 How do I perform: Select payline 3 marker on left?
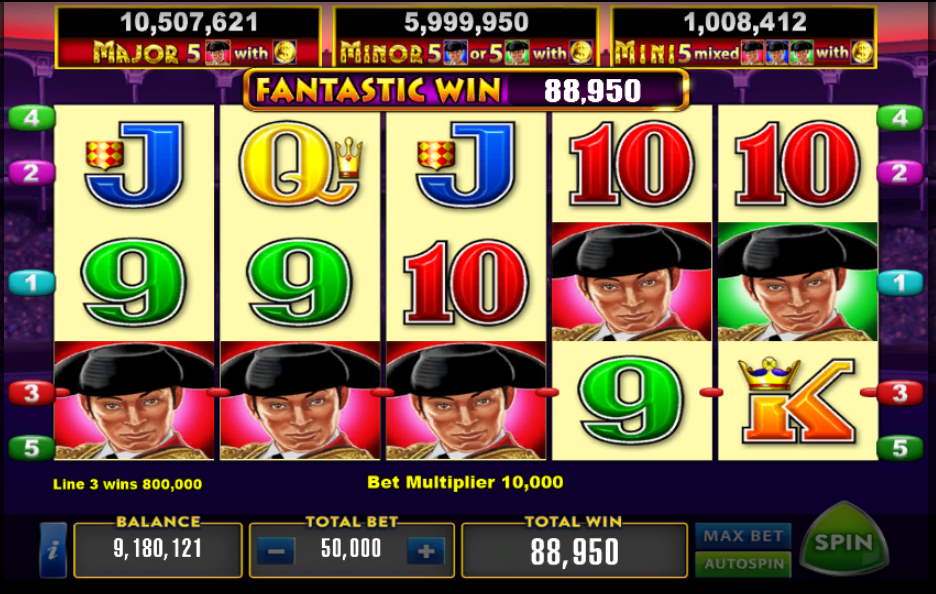point(32,393)
